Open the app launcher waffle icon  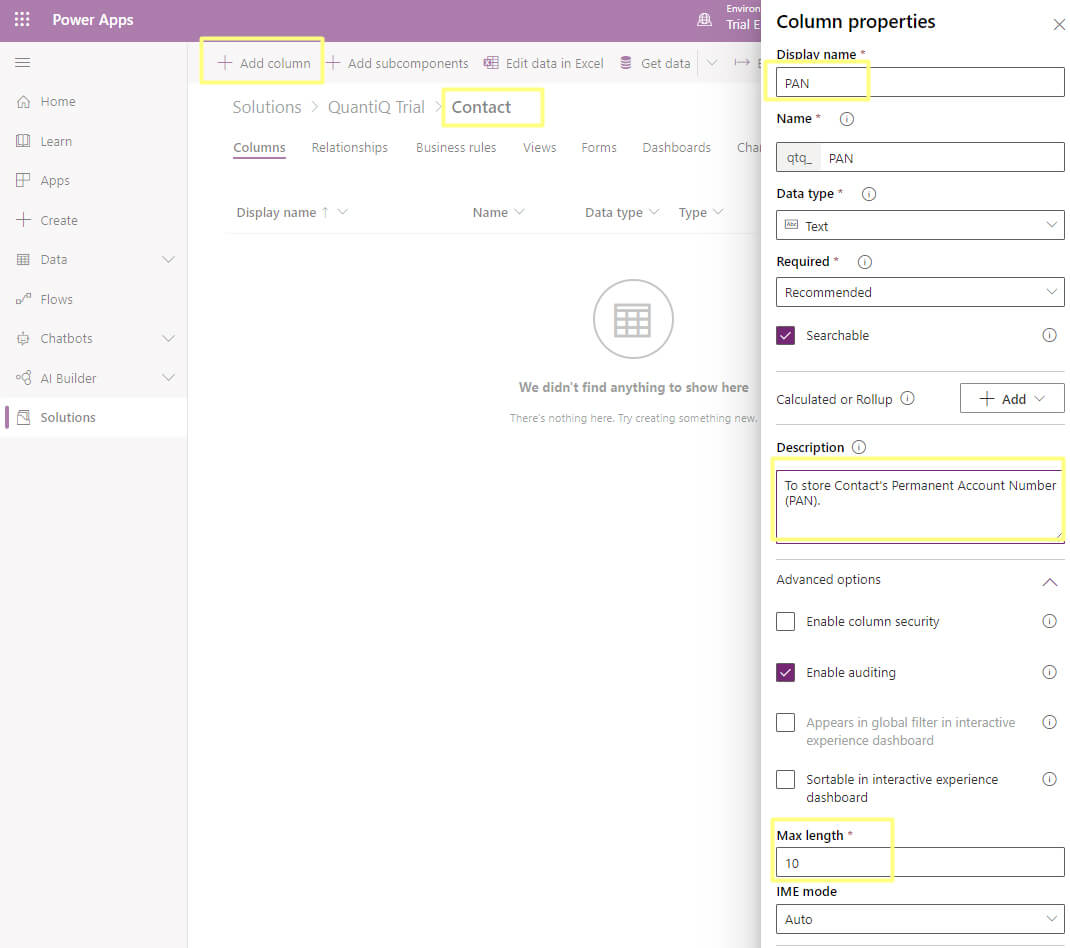21,20
